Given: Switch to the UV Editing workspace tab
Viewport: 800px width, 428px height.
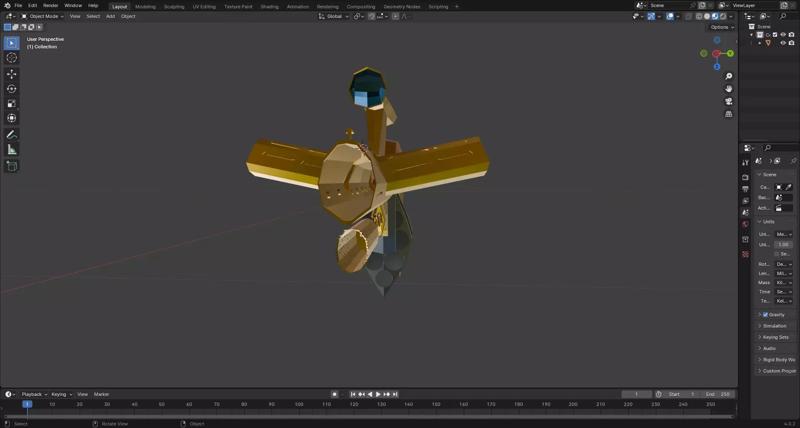Looking at the screenshot, I should point(204,7).
